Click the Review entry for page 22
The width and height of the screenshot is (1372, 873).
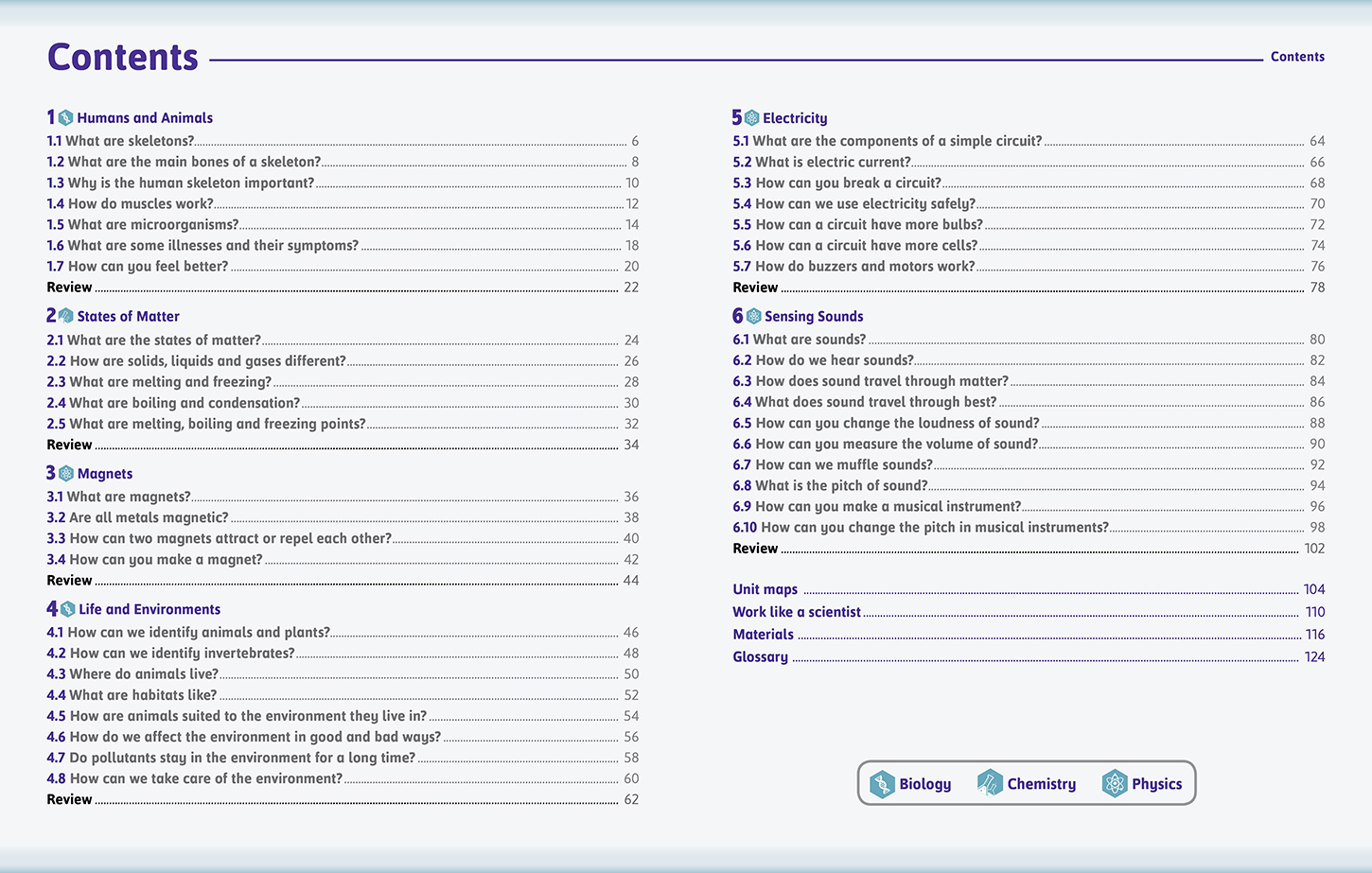point(343,288)
